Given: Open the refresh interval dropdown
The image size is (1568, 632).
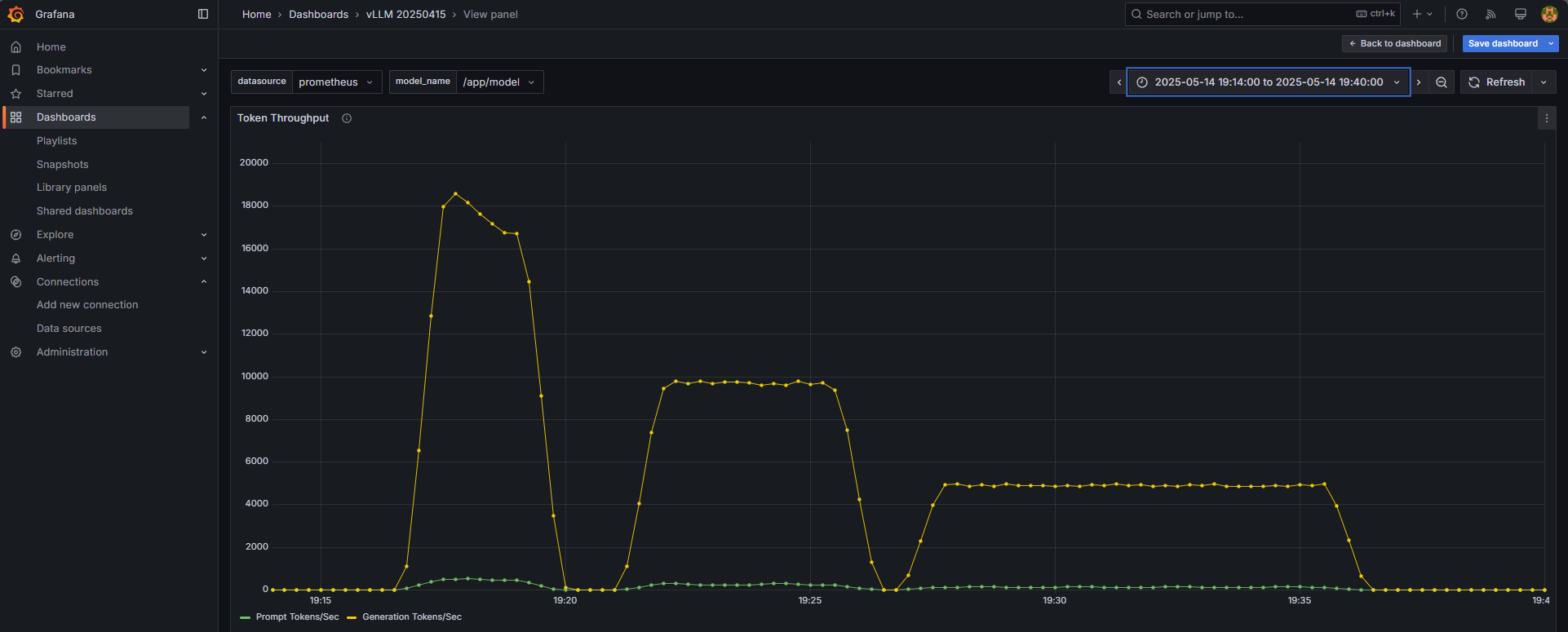Looking at the screenshot, I should click(1544, 82).
